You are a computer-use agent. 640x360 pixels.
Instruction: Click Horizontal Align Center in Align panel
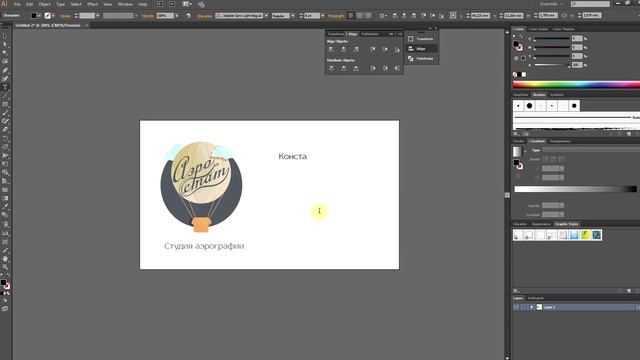(x=344, y=49)
